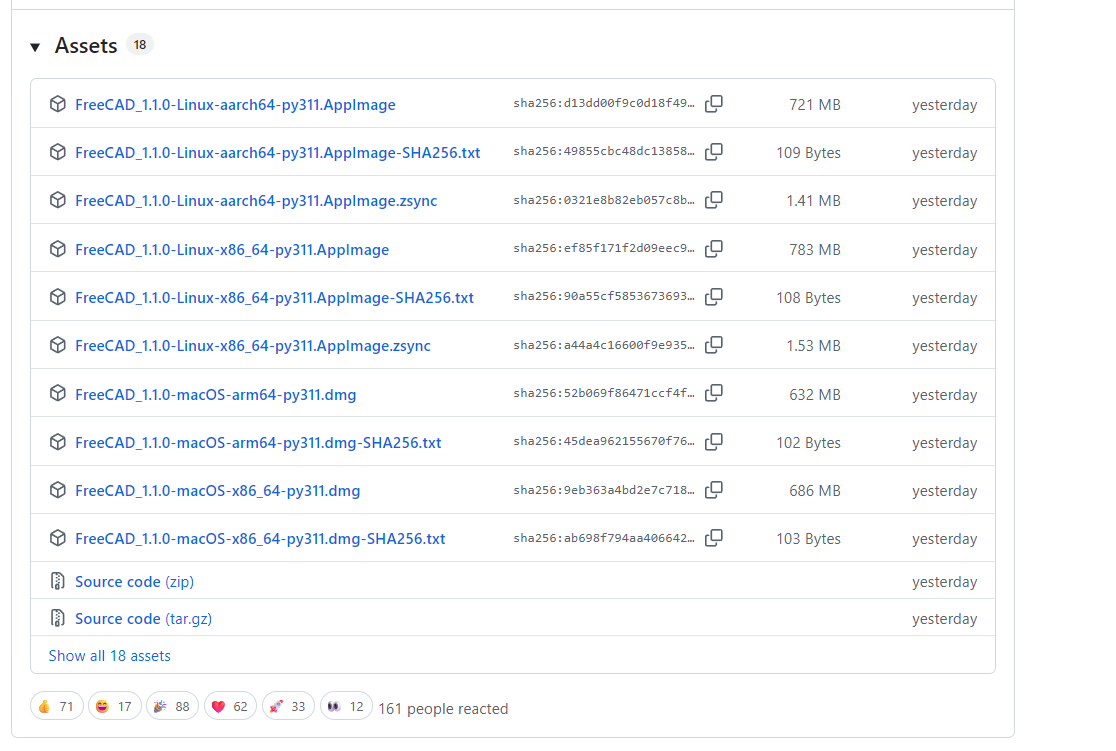The width and height of the screenshot is (1116, 751).
Task: Click package icon beside macOS-x86_64 dmg
Action: pos(58,490)
